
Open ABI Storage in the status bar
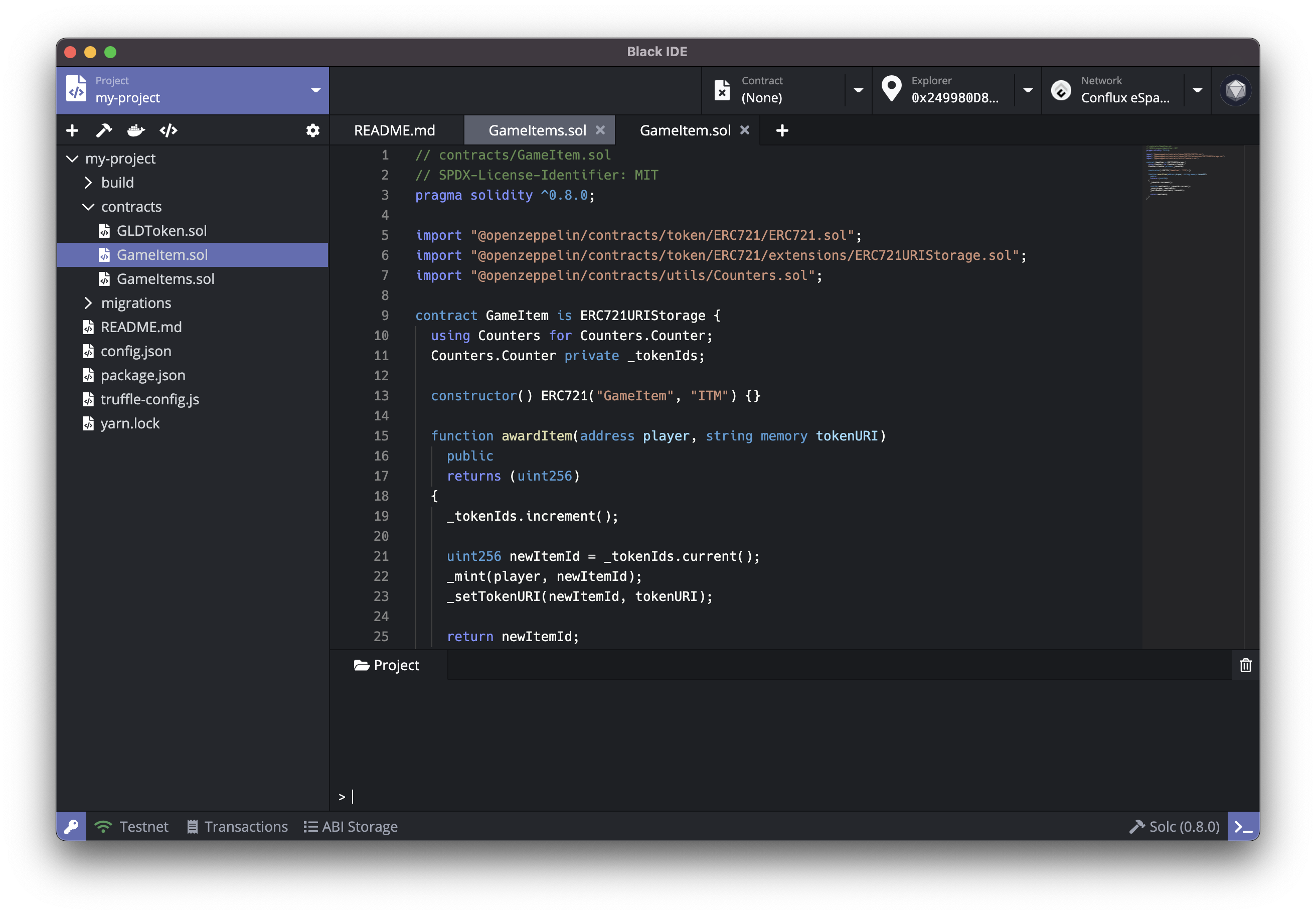[351, 826]
